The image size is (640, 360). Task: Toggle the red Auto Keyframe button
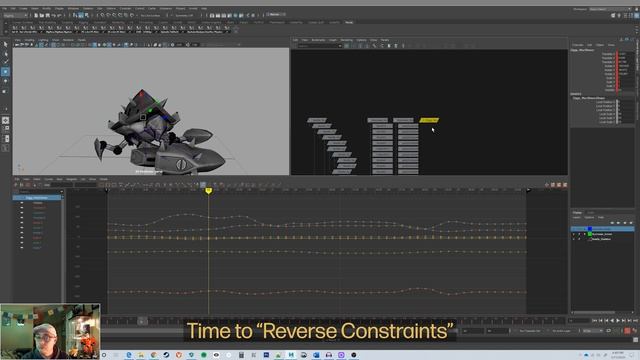[x=627, y=331]
